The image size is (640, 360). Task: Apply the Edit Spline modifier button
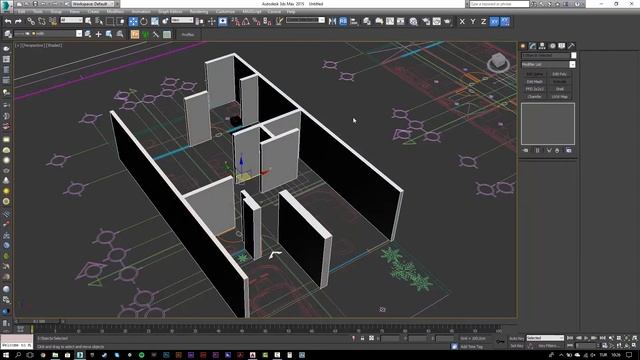pos(534,74)
